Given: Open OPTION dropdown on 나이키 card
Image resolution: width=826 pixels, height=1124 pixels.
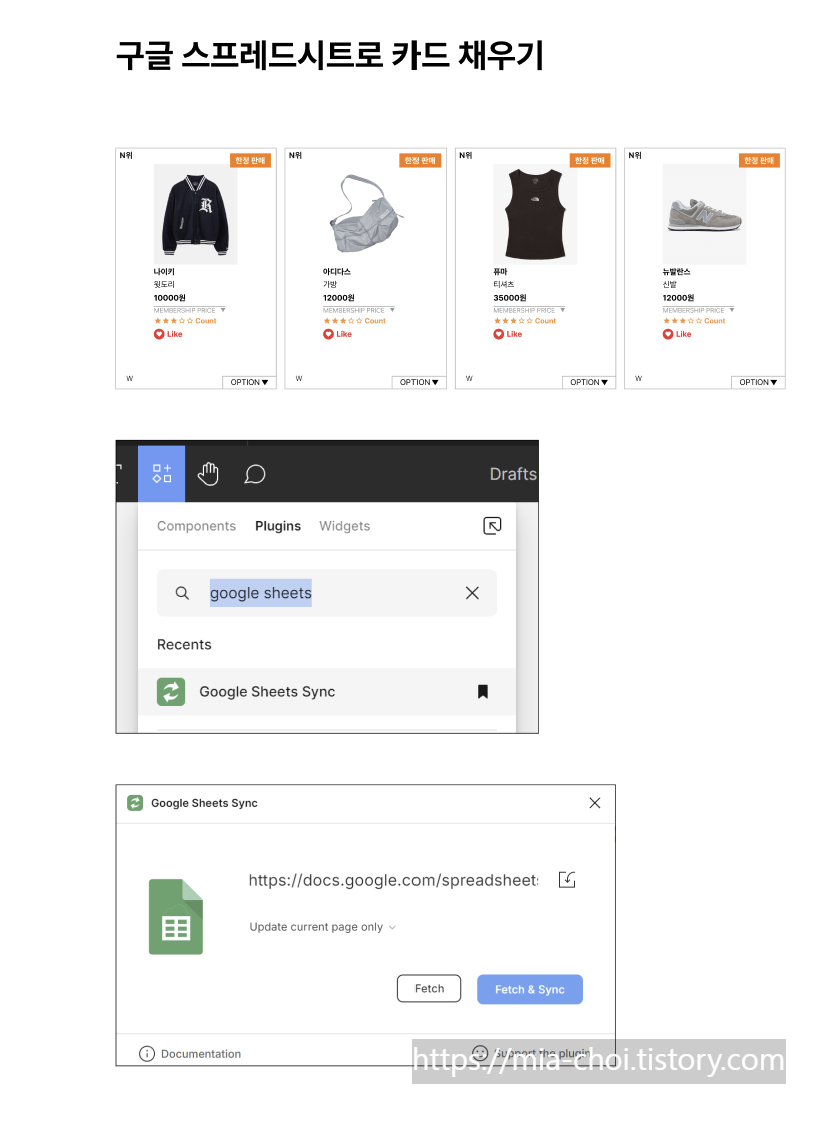Looking at the screenshot, I should pyautogui.click(x=249, y=382).
